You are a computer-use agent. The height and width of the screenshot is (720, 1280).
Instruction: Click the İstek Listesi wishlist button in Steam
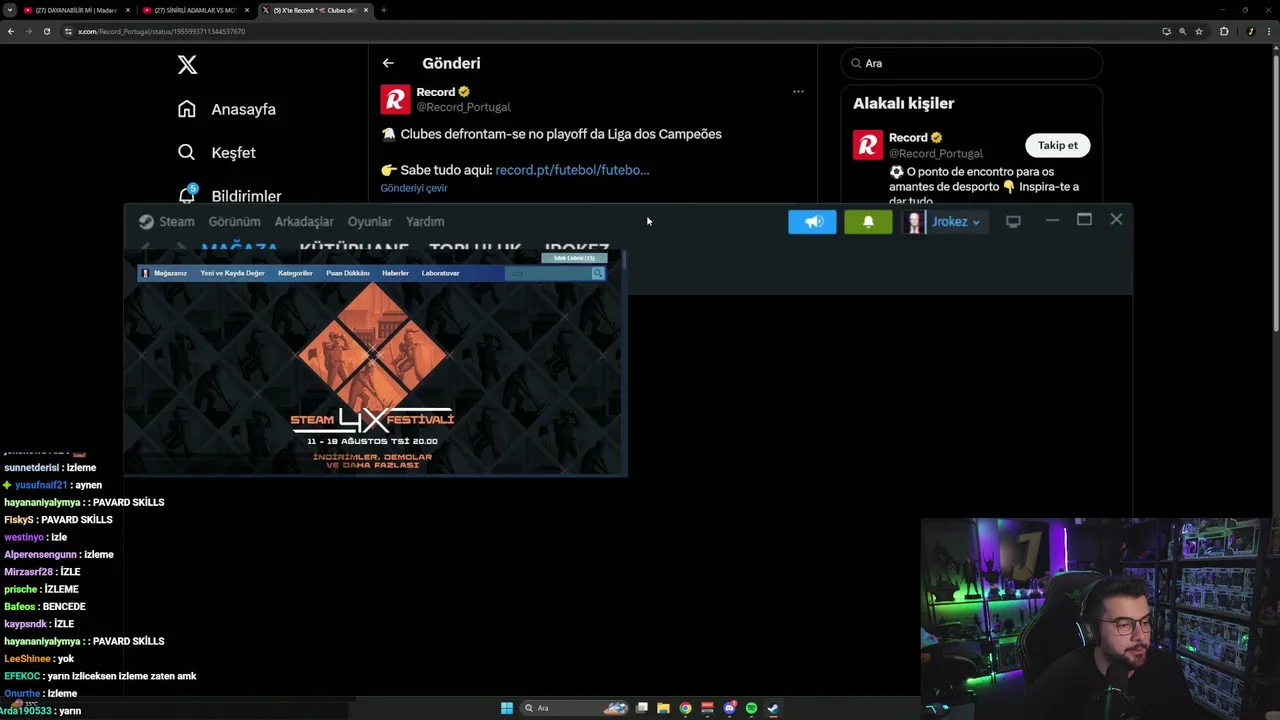click(x=574, y=258)
